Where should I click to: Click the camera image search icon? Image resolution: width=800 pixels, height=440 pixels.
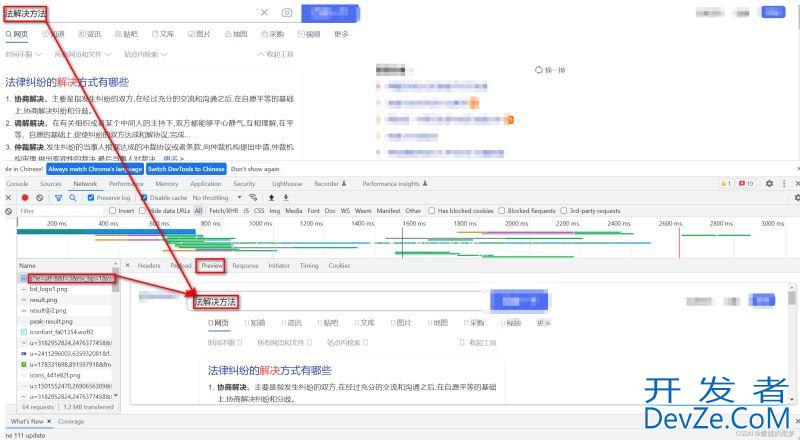(x=287, y=13)
